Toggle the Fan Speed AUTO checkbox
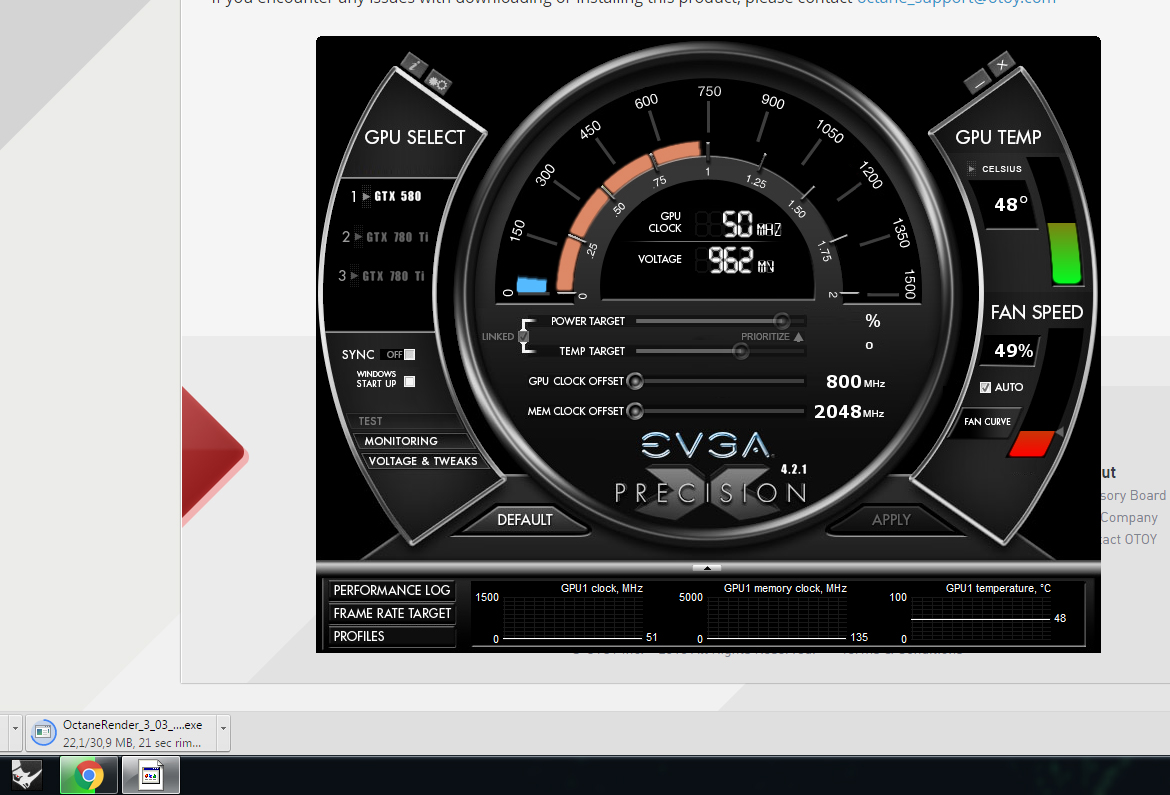Viewport: 1170px width, 795px height. point(985,387)
